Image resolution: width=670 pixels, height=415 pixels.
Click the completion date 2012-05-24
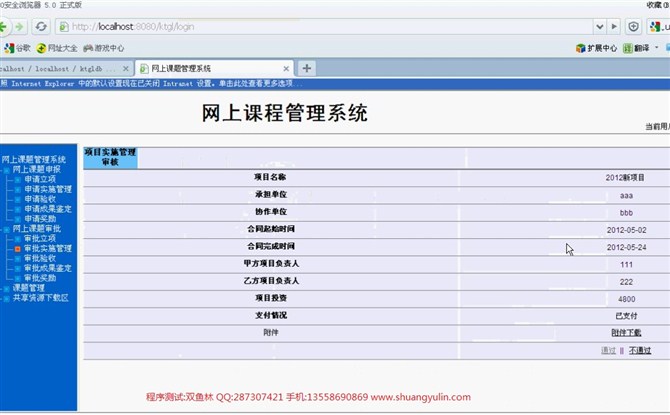coord(626,247)
